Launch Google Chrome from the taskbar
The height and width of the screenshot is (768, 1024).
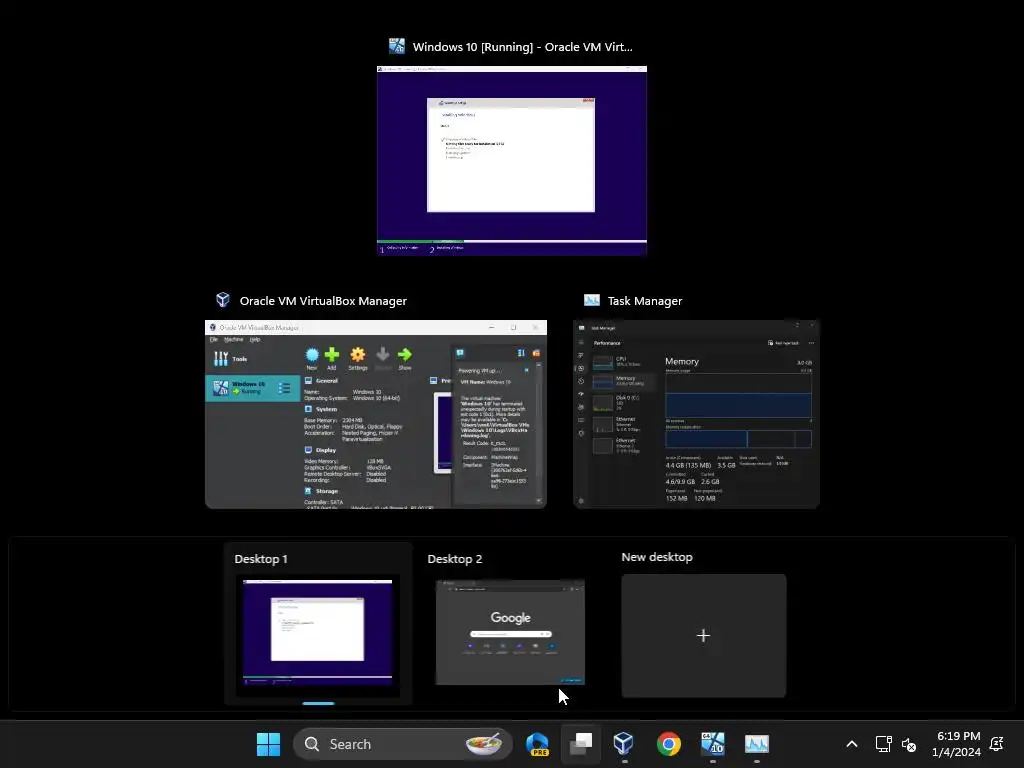click(x=668, y=744)
